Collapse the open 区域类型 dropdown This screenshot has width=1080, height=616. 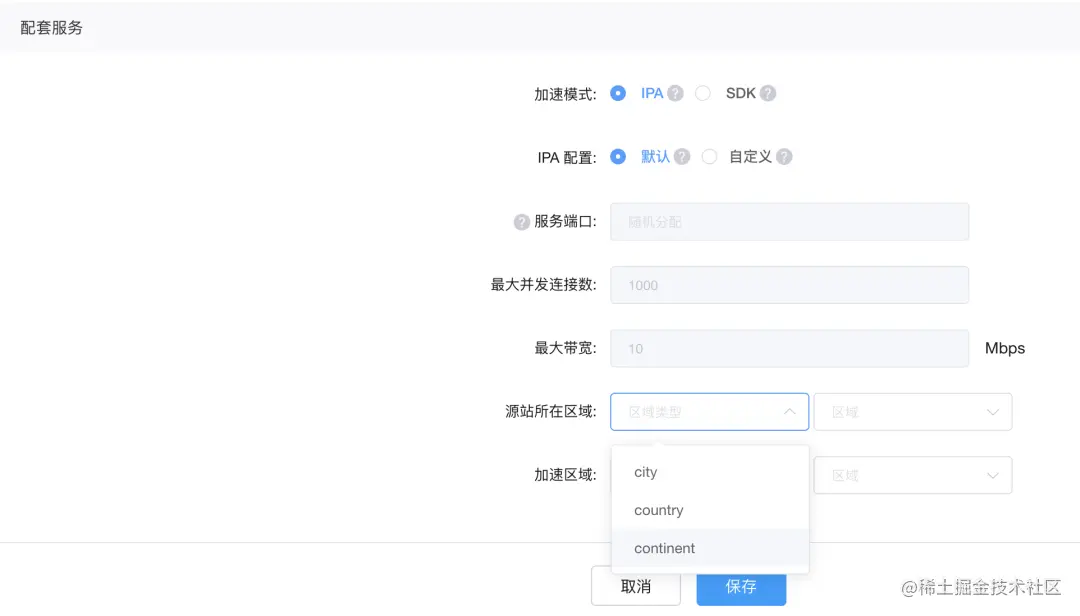(709, 411)
